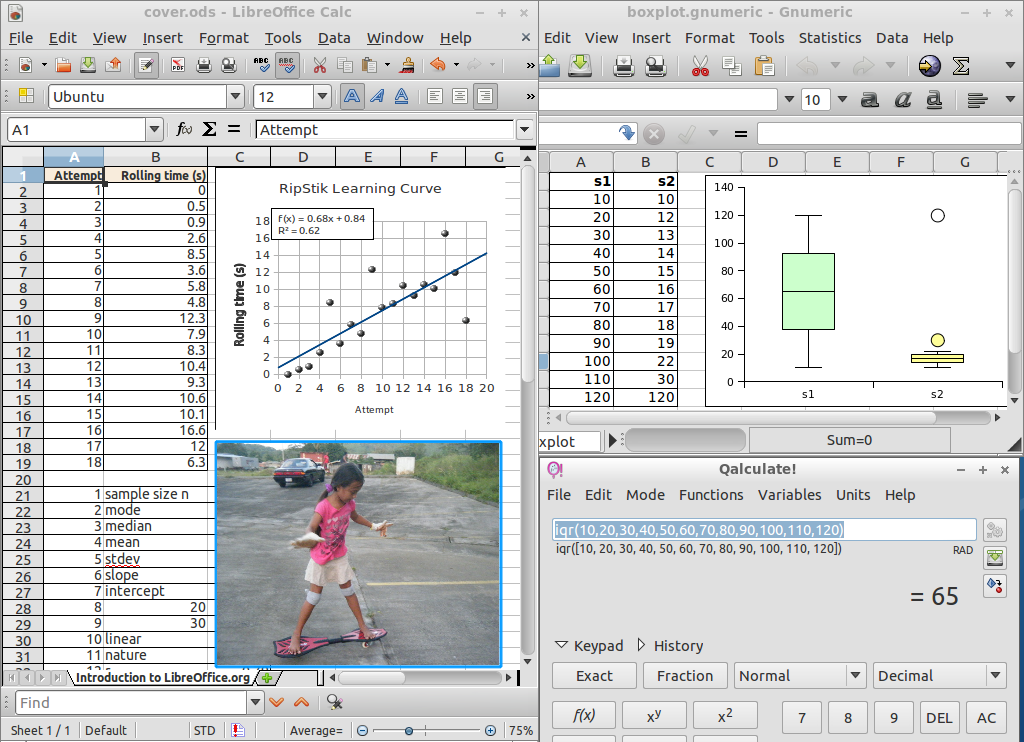Expand the History section in Qalculate
Viewport: 1024px width, 742px height.
tap(670, 645)
